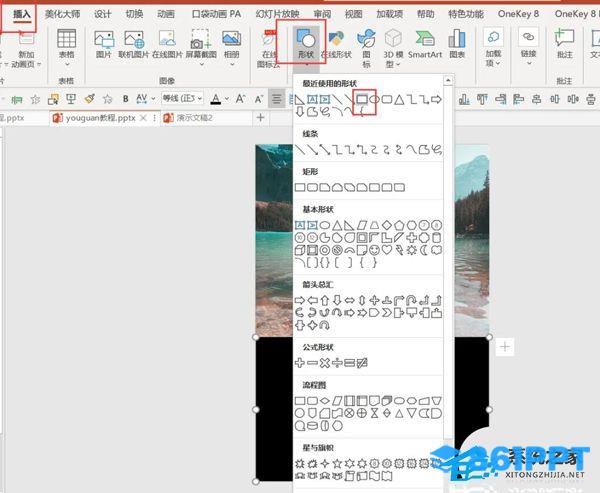
Task: Click the 批注 comment button
Action: click(565, 44)
